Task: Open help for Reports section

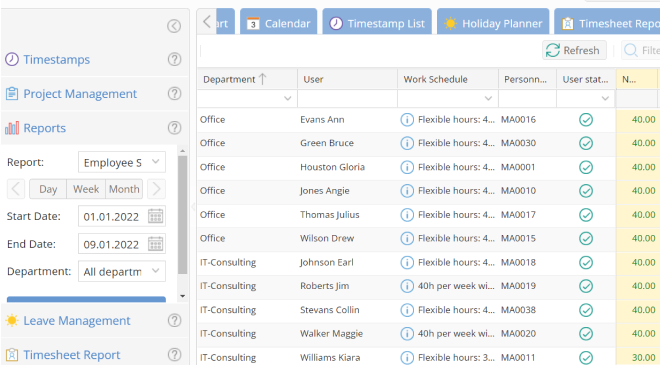Action: pos(174,128)
